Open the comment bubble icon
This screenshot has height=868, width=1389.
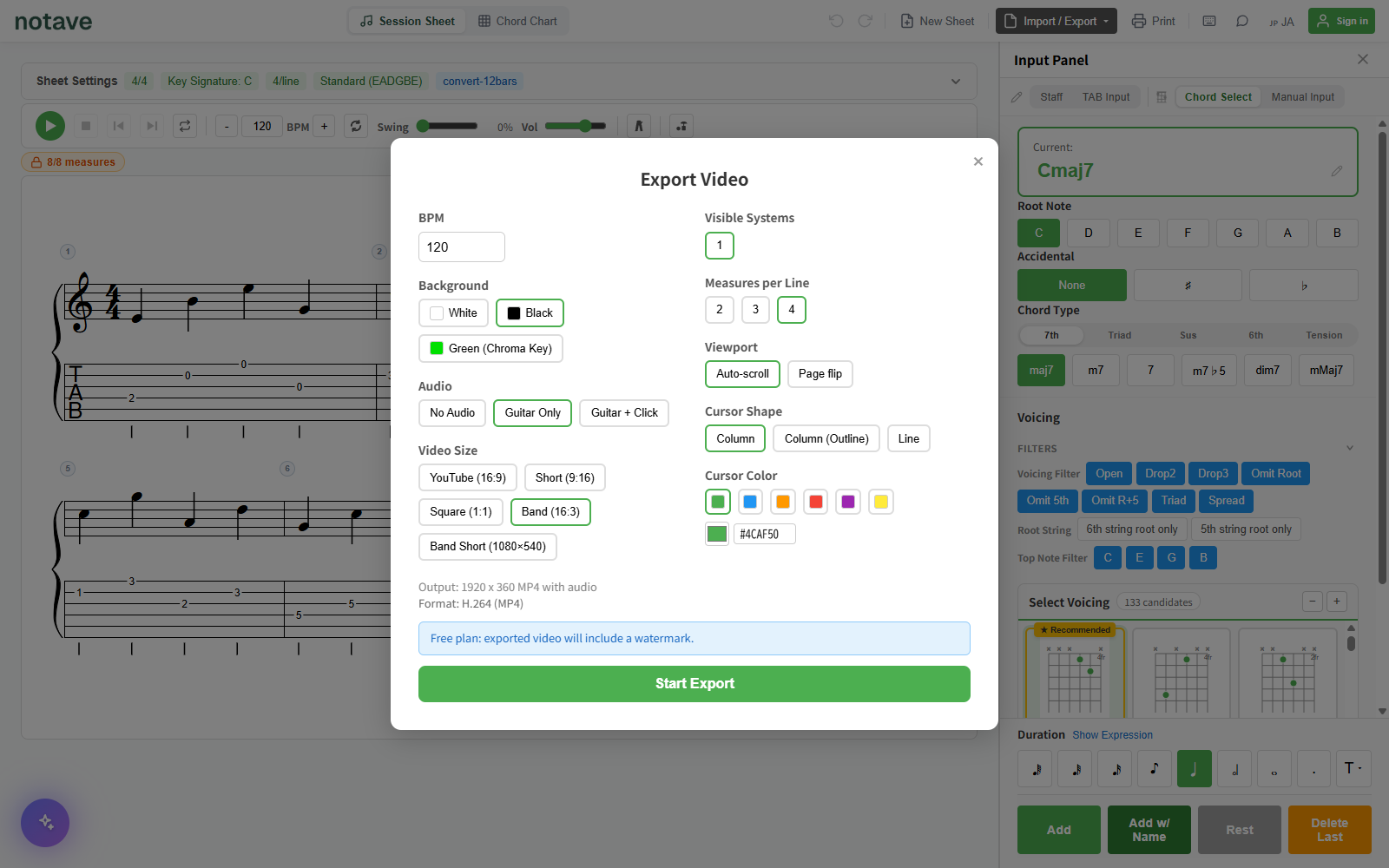coord(1242,21)
